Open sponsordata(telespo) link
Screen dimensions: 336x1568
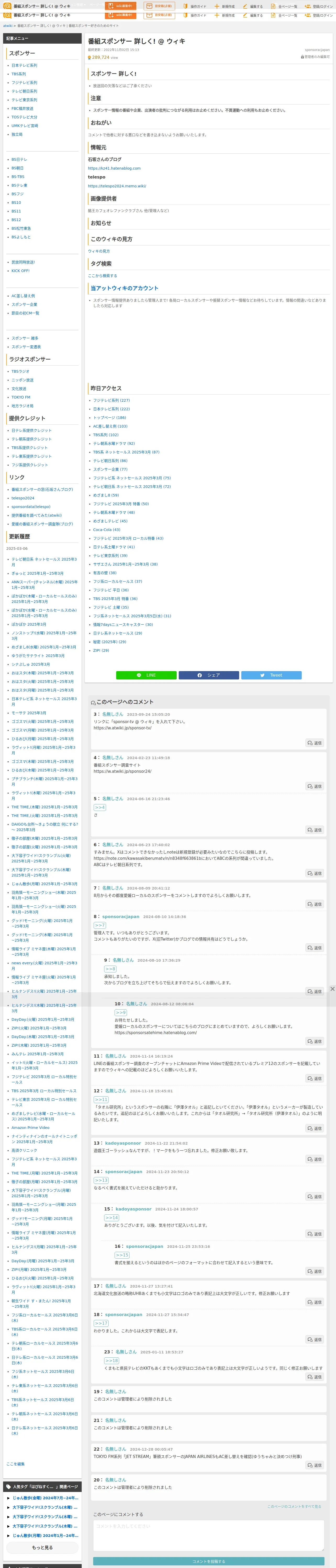pos(31,506)
